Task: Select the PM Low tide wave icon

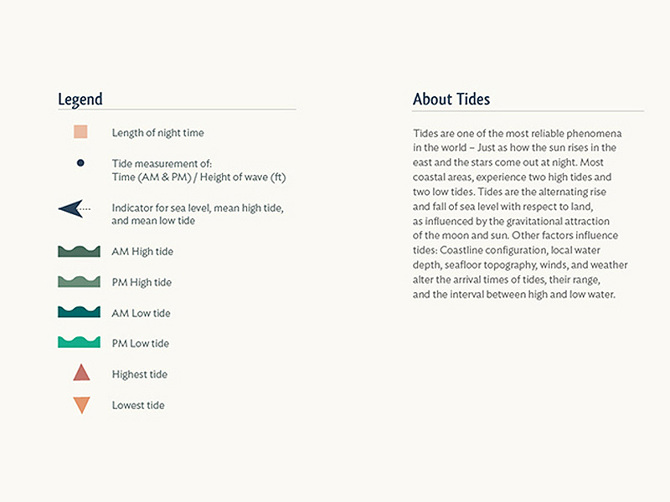Action: point(80,343)
